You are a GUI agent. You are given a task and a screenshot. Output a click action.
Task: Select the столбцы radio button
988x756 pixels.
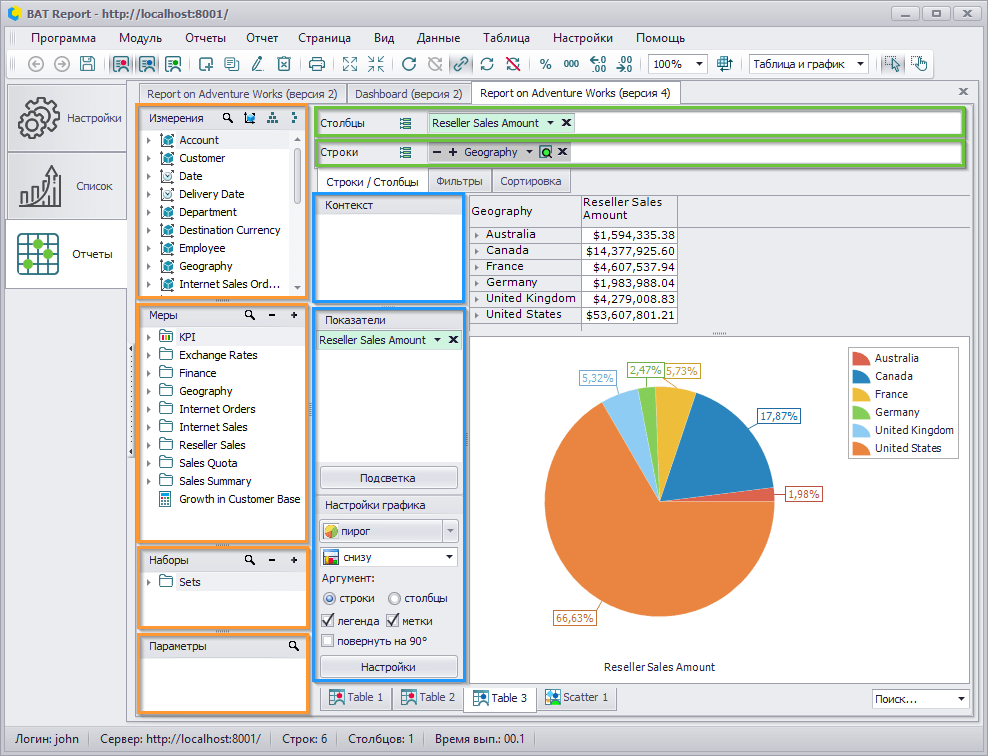pos(394,598)
